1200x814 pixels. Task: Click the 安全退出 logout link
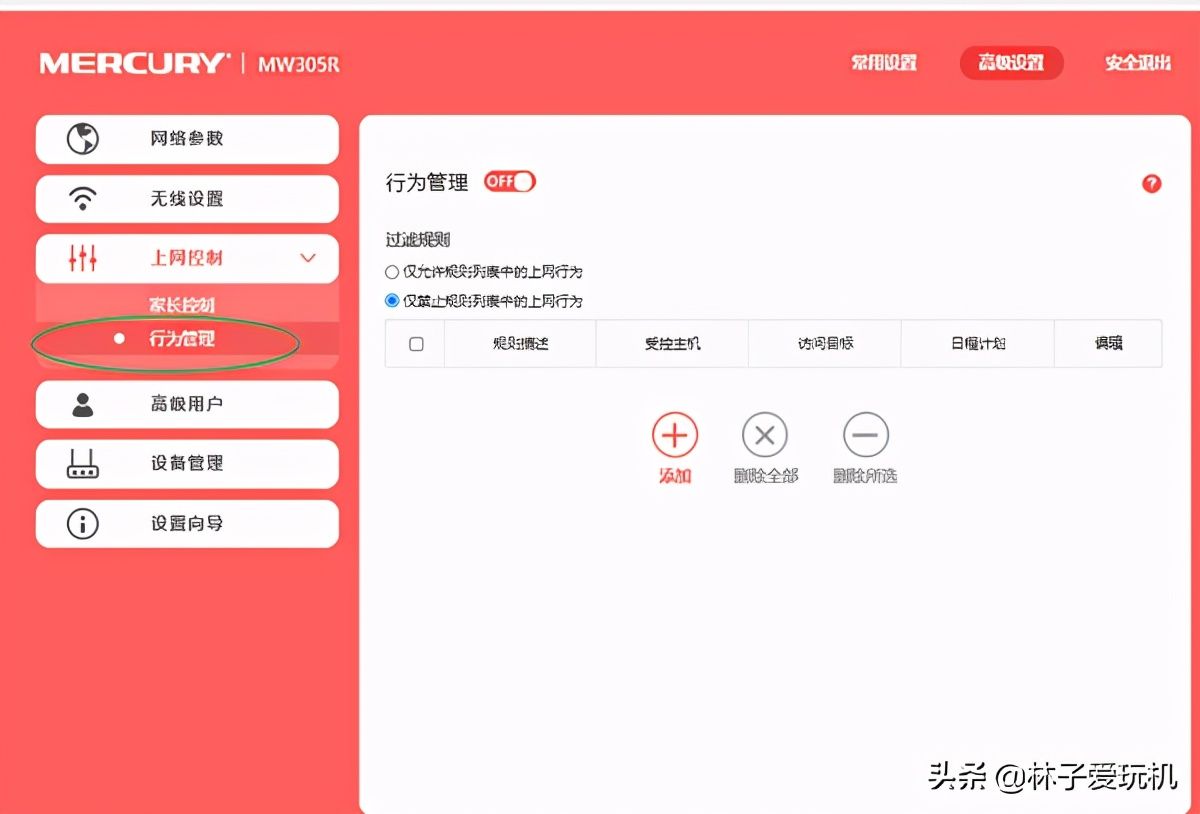point(1137,63)
